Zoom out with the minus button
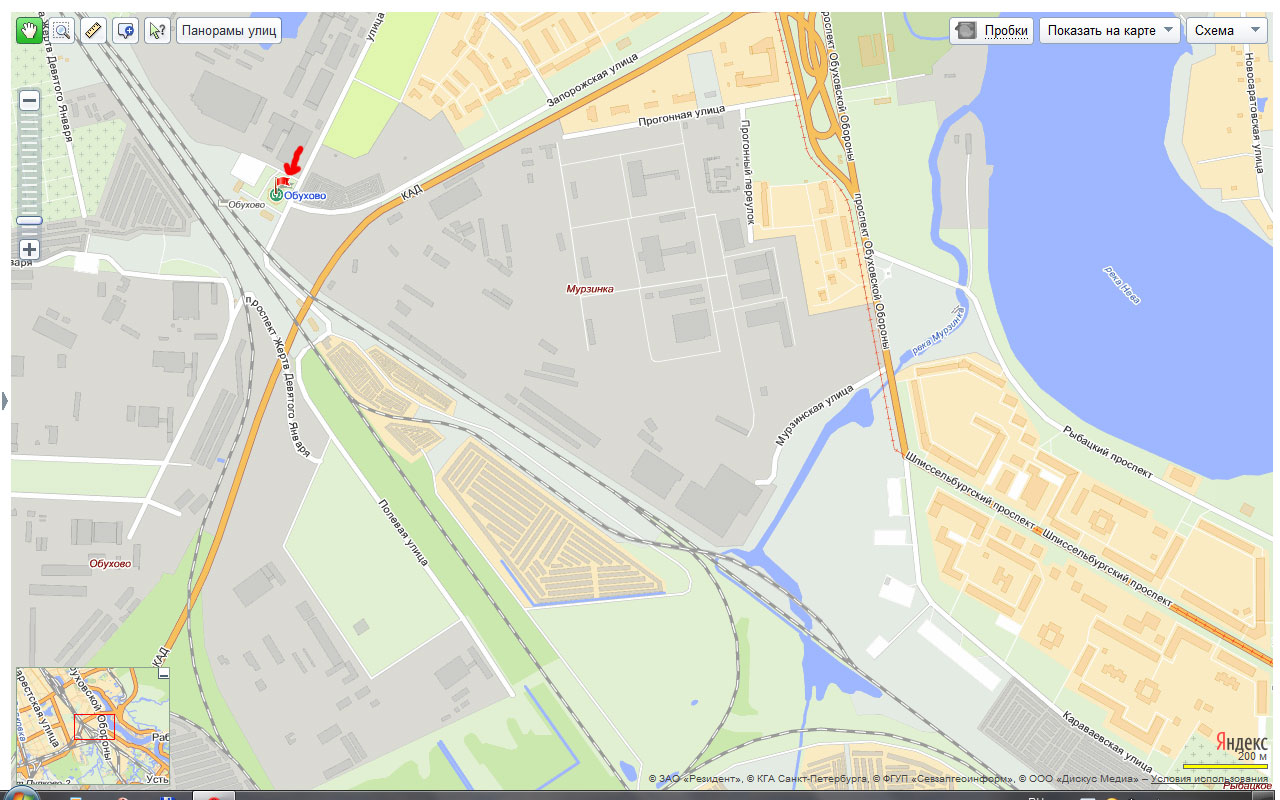 click(29, 100)
